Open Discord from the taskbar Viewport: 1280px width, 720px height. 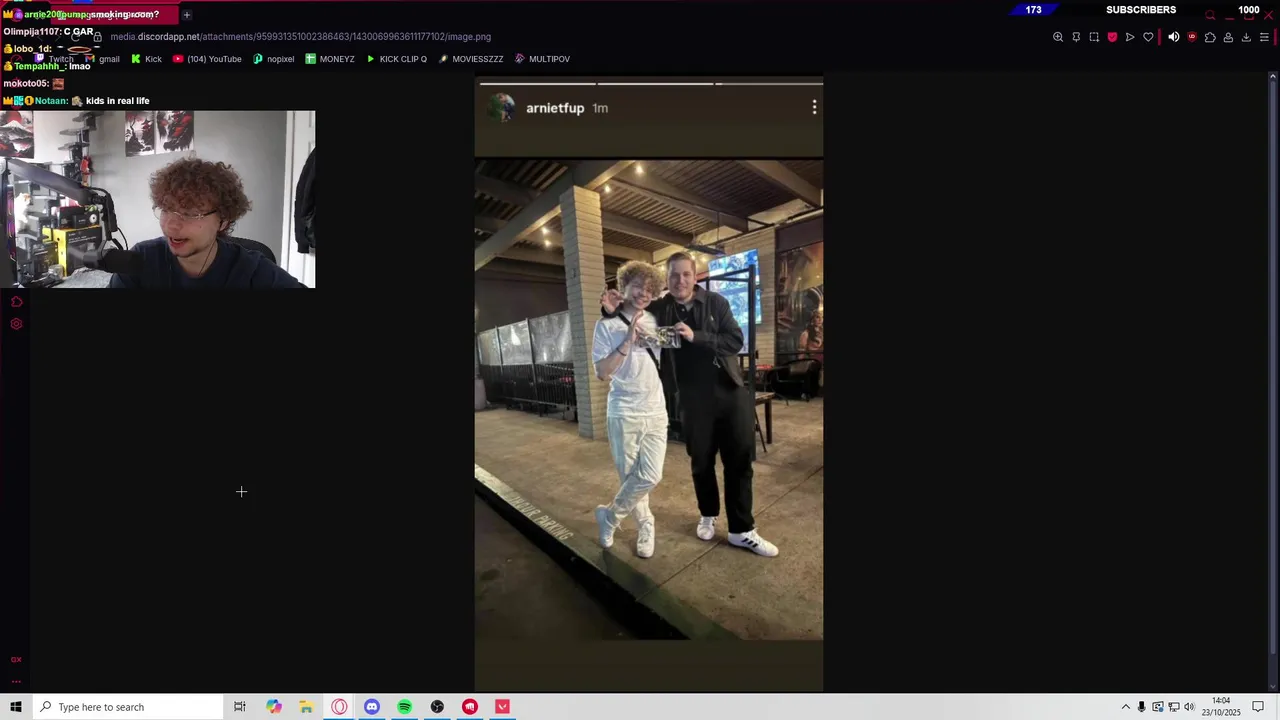(x=372, y=707)
